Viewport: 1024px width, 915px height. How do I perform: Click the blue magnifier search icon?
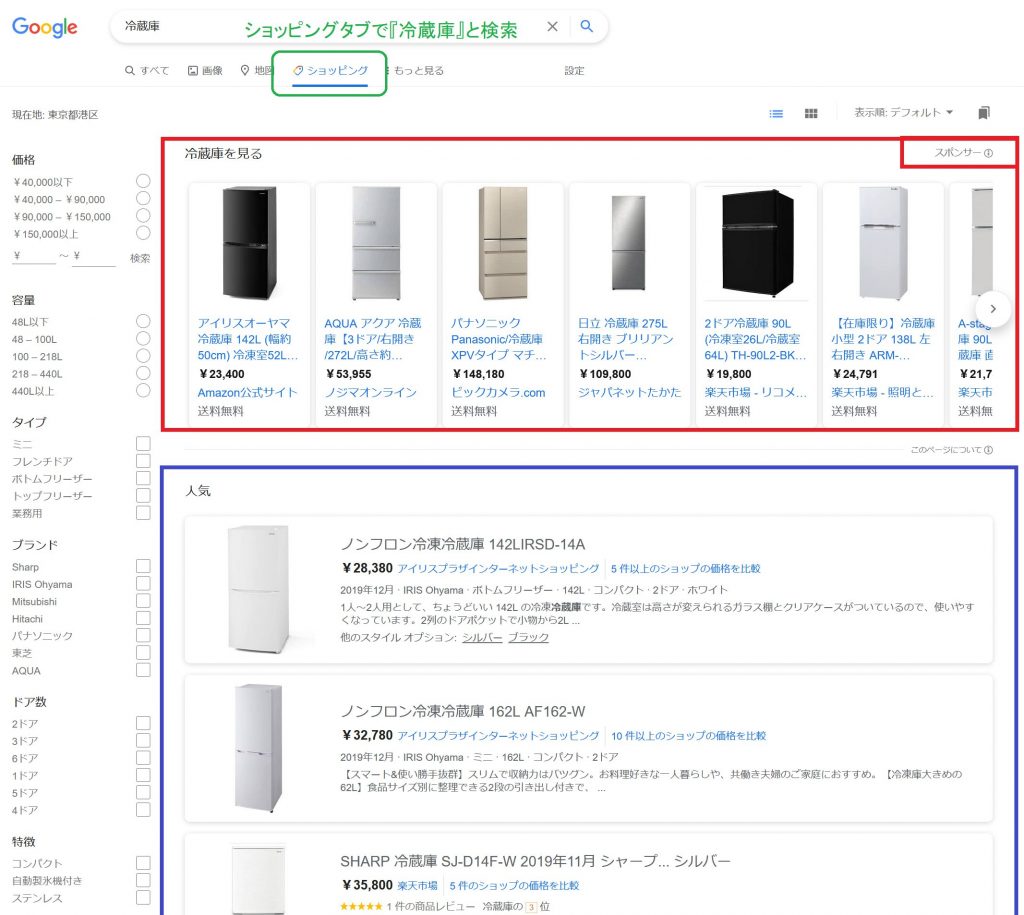(x=586, y=26)
